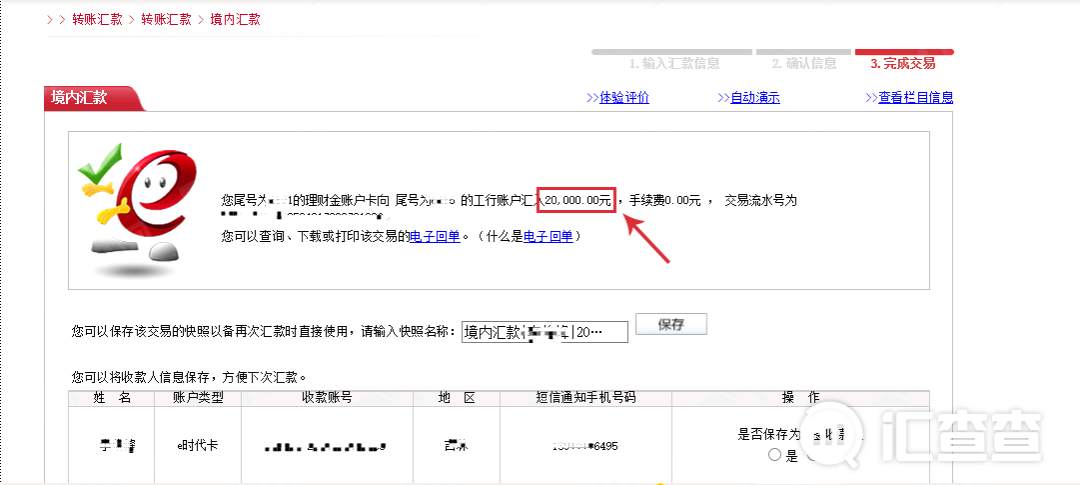
Task: Select the 是 radio for saving payee
Action: coord(775,455)
